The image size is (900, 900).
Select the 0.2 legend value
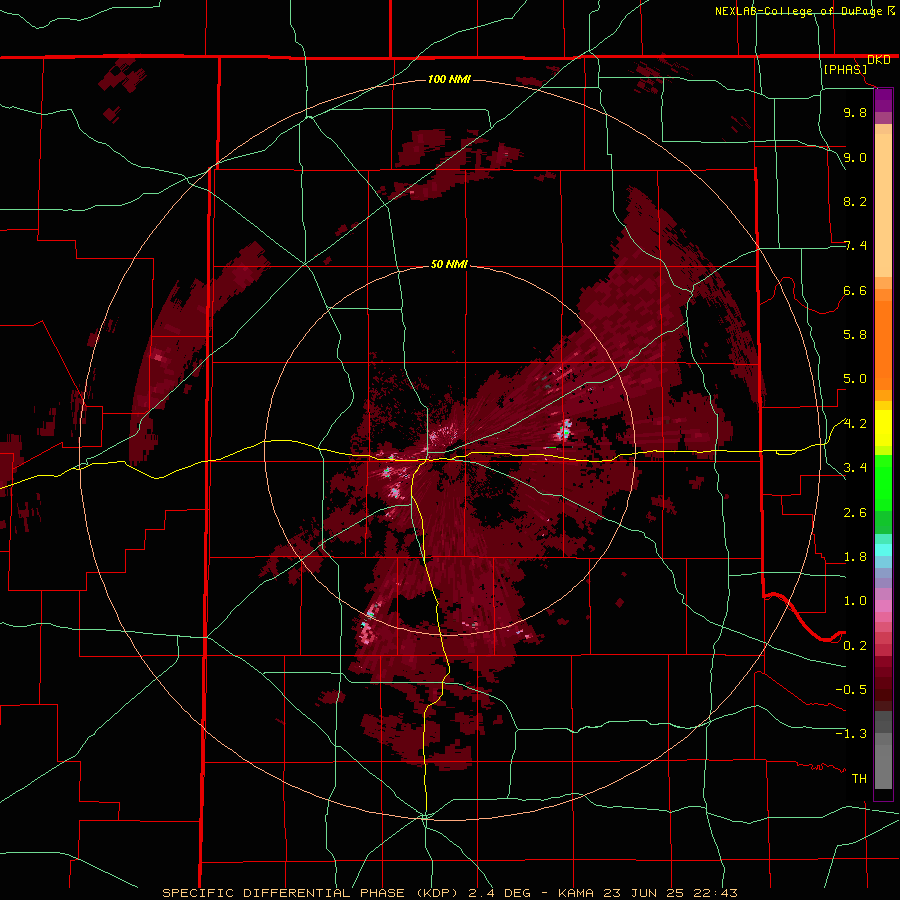click(x=855, y=646)
